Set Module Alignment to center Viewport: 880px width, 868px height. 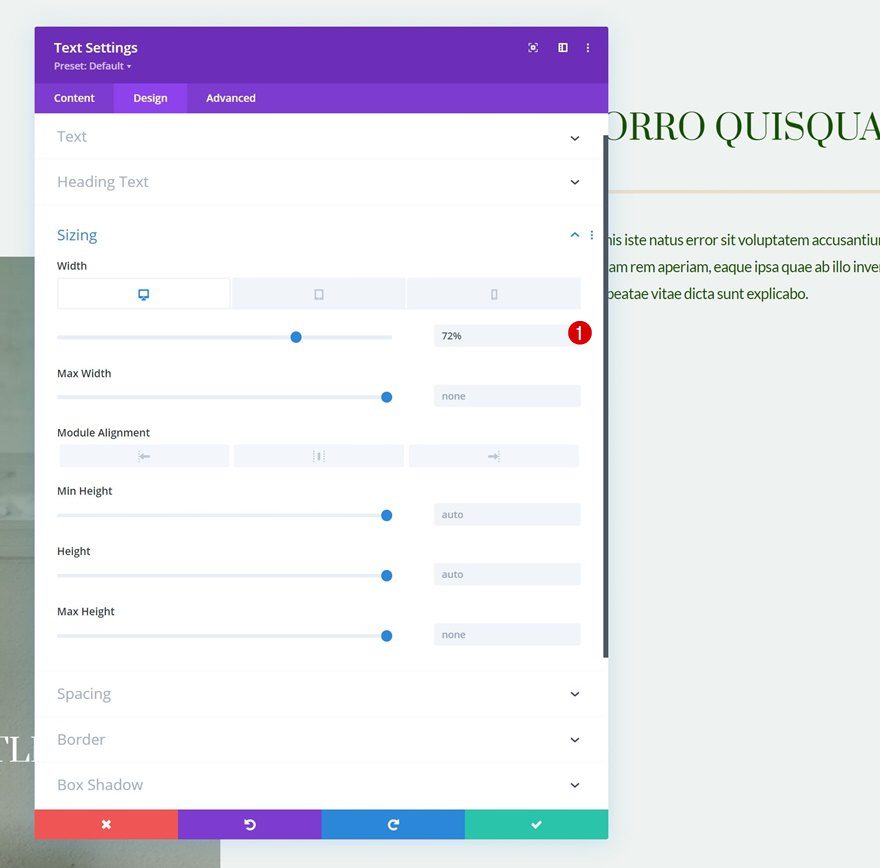pyautogui.click(x=318, y=455)
